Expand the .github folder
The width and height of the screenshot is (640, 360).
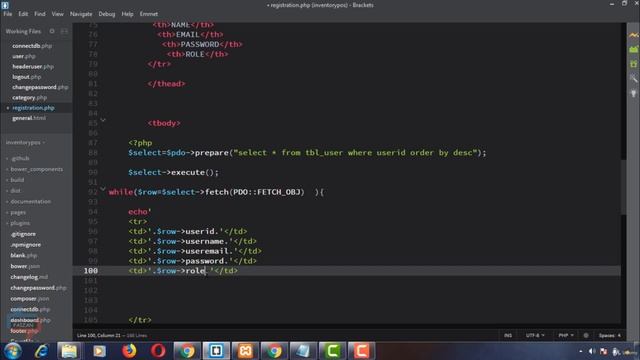click(19, 158)
